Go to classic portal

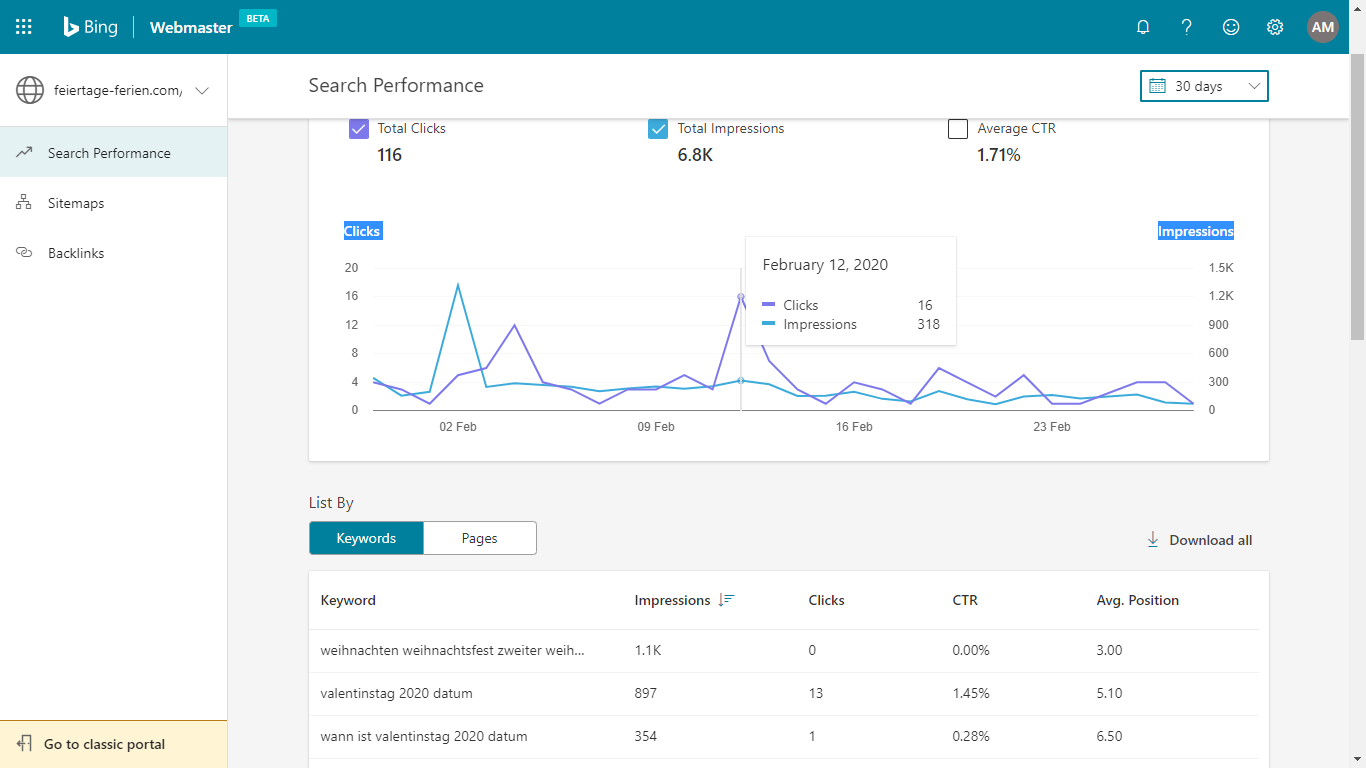coord(113,744)
